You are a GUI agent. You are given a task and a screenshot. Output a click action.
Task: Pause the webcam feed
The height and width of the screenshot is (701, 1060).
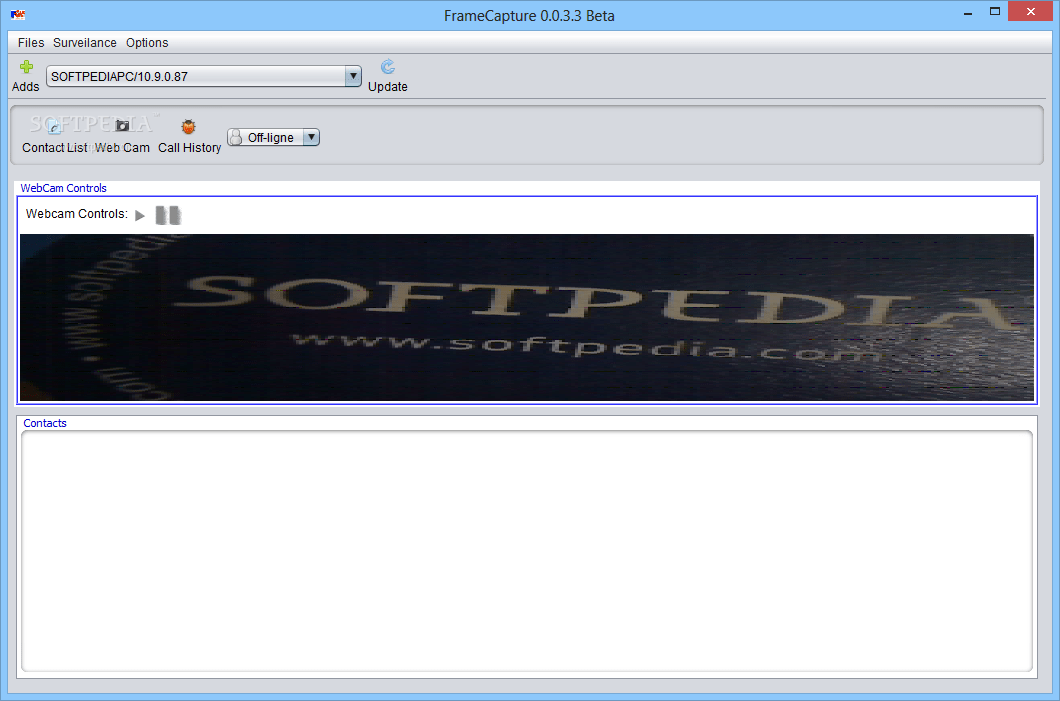(x=168, y=216)
